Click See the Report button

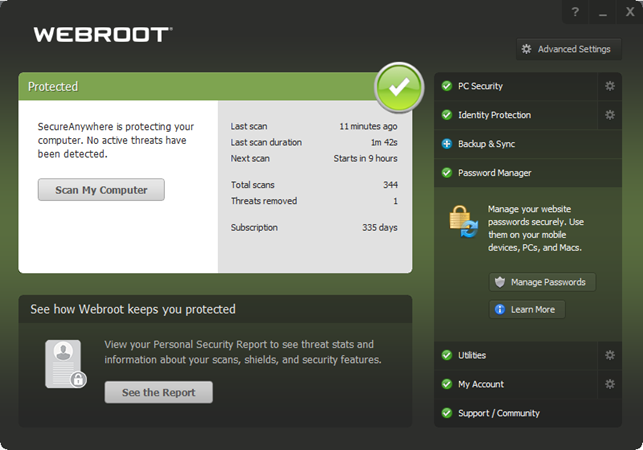(159, 392)
